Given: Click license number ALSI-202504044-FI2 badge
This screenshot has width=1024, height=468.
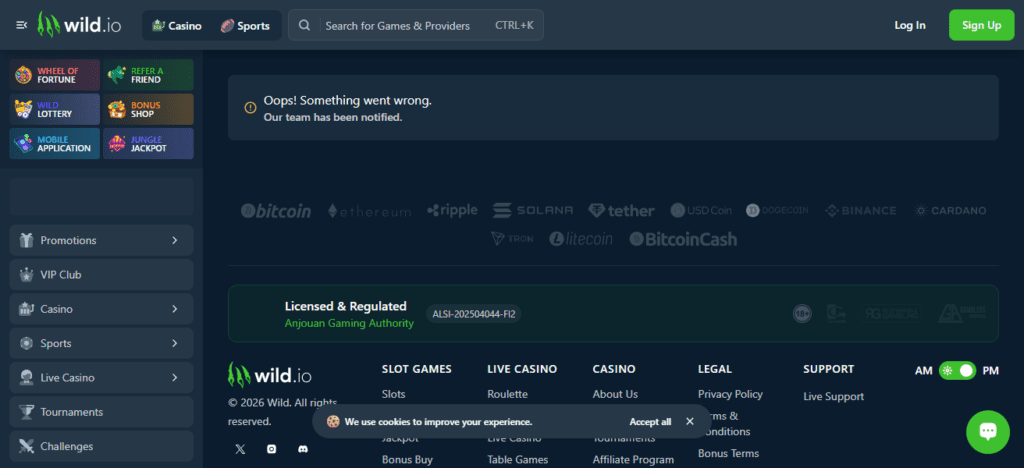Looking at the screenshot, I should pyautogui.click(x=473, y=314).
